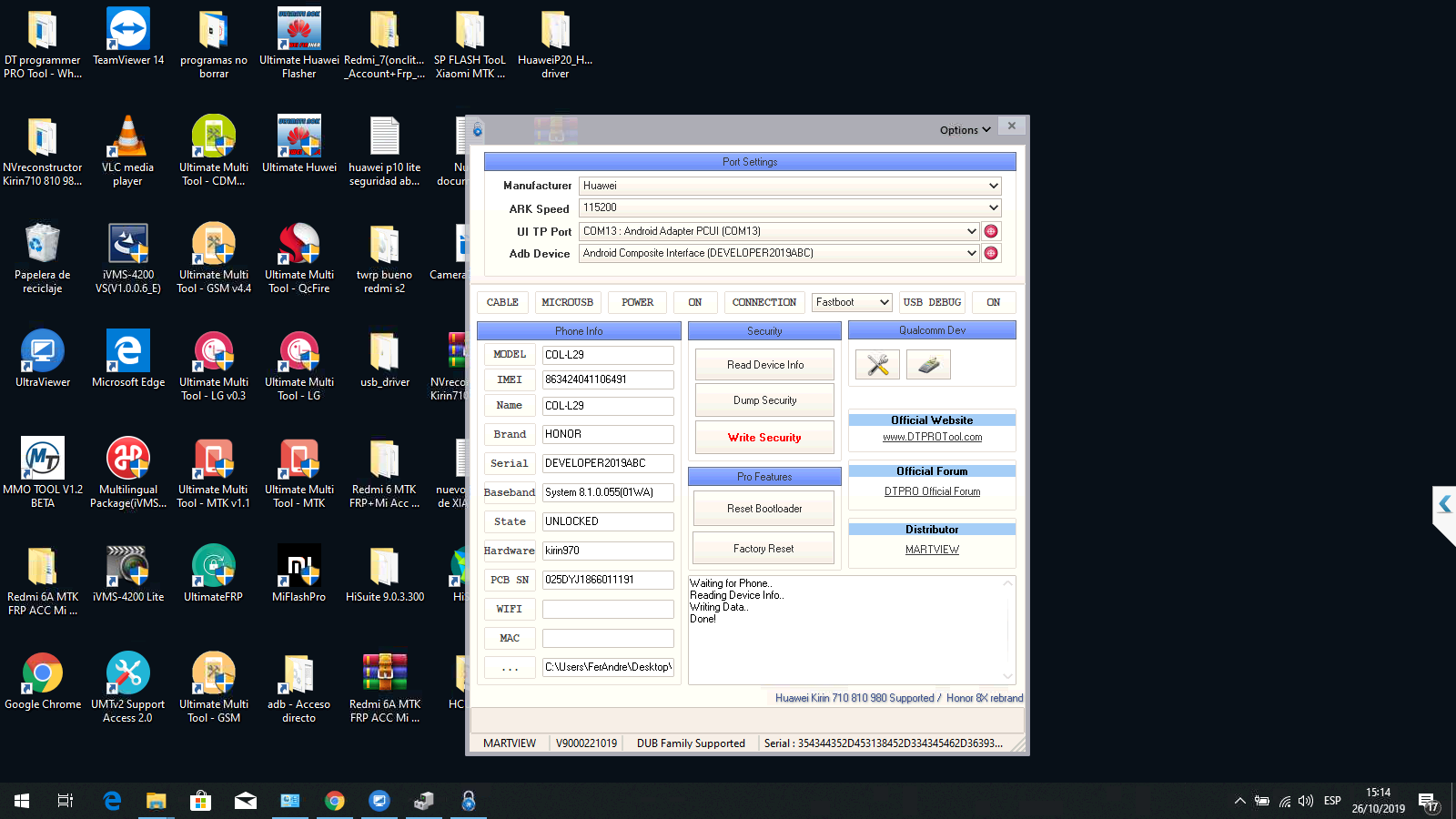Select the POWER tab
The image size is (1456, 819).
click(x=638, y=302)
